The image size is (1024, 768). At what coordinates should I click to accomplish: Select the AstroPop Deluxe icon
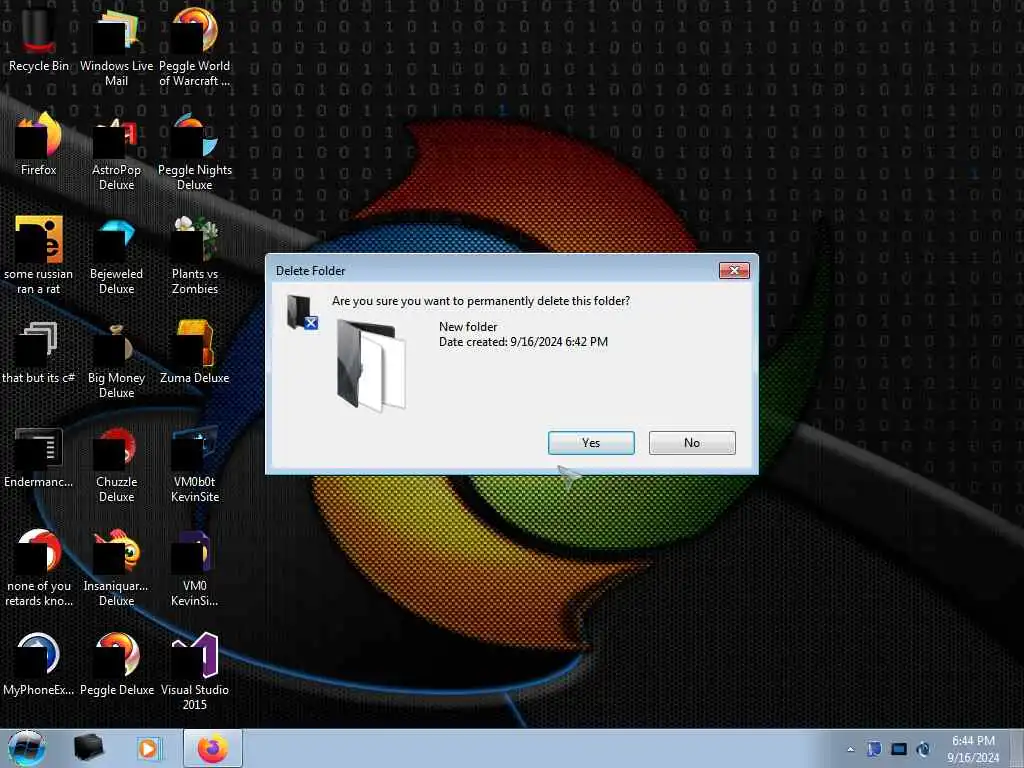pyautogui.click(x=116, y=152)
